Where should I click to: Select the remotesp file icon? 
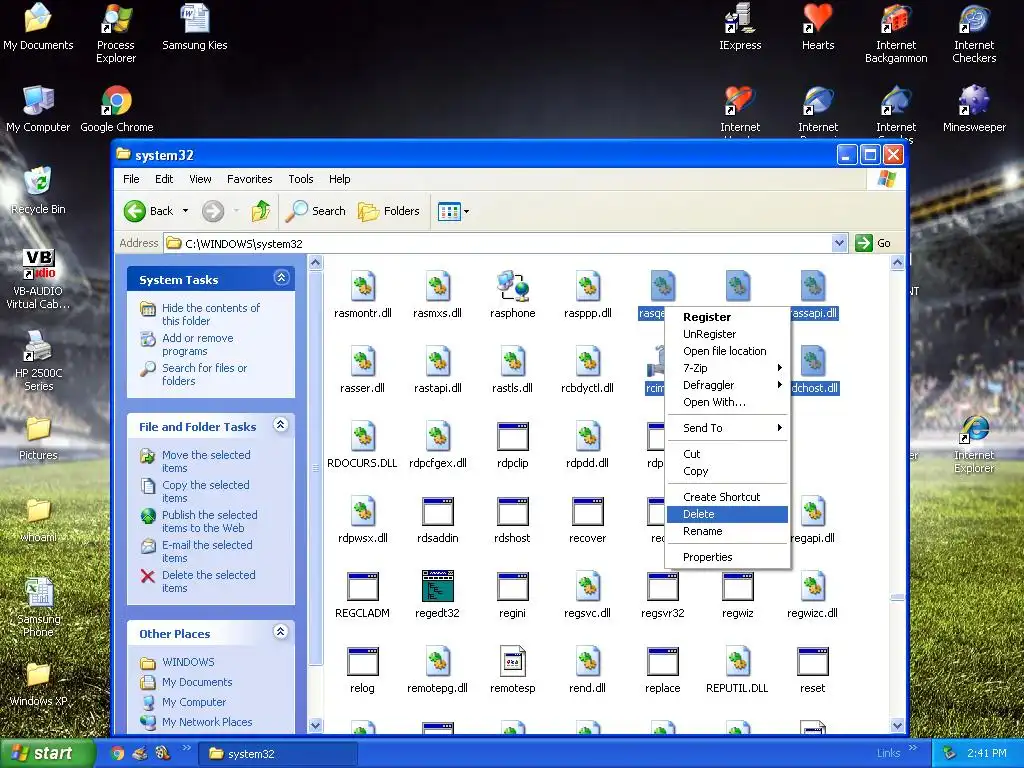513,662
